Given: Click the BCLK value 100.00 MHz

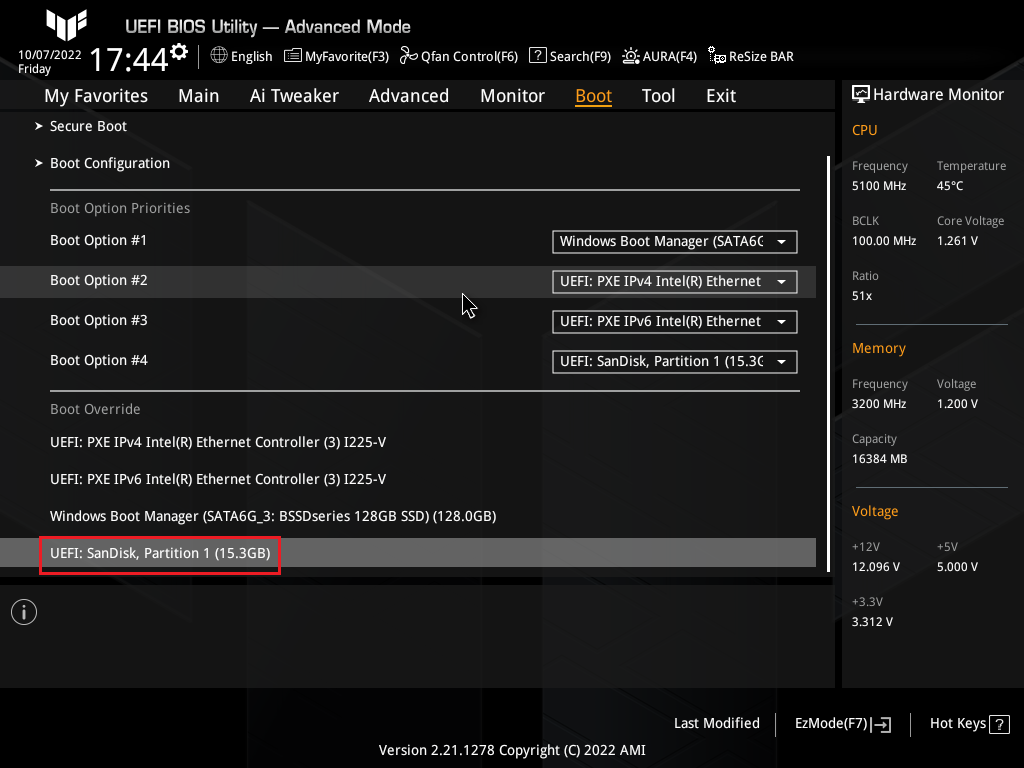Looking at the screenshot, I should coord(884,241).
